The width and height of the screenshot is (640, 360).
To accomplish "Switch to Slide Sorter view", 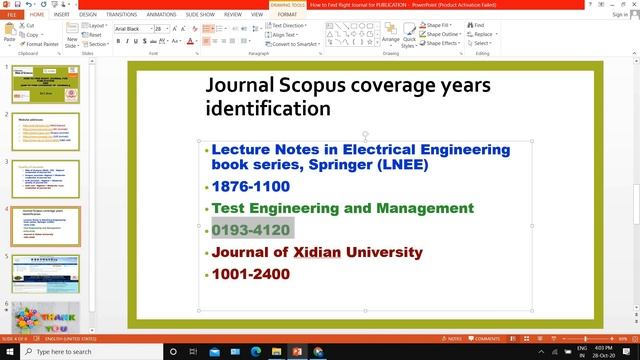I will click(x=527, y=339).
